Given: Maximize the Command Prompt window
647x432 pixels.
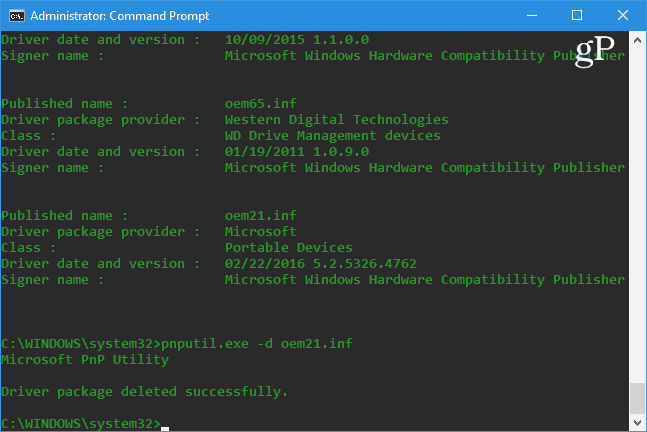Looking at the screenshot, I should click(577, 16).
